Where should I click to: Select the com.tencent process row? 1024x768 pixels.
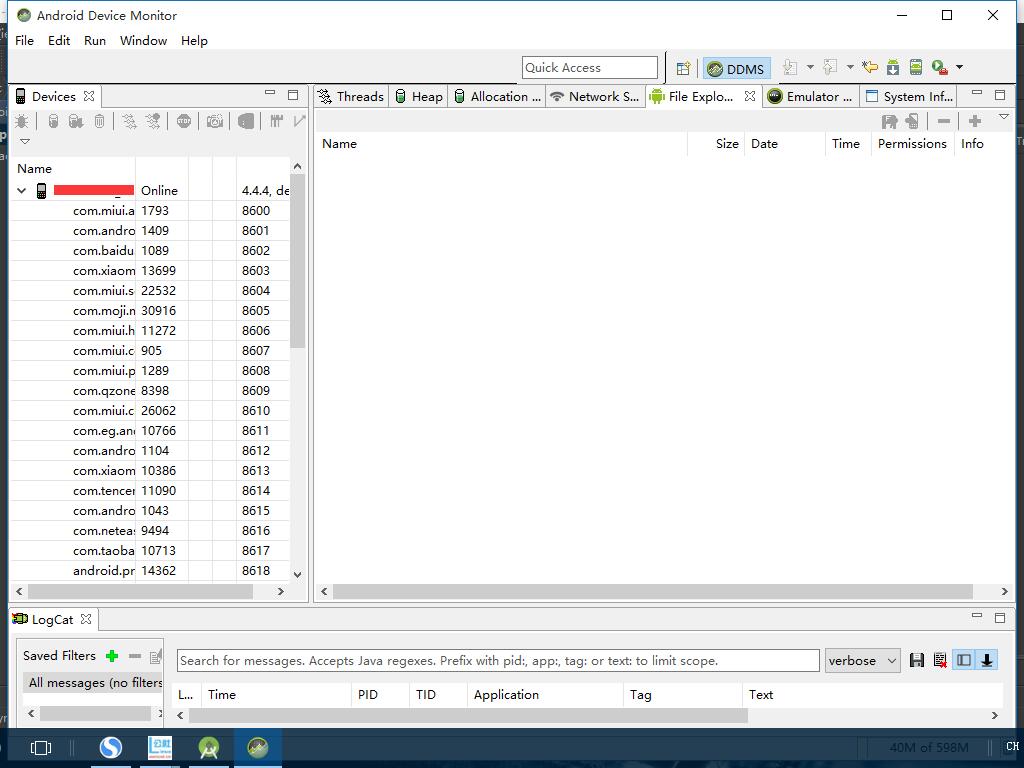149,491
